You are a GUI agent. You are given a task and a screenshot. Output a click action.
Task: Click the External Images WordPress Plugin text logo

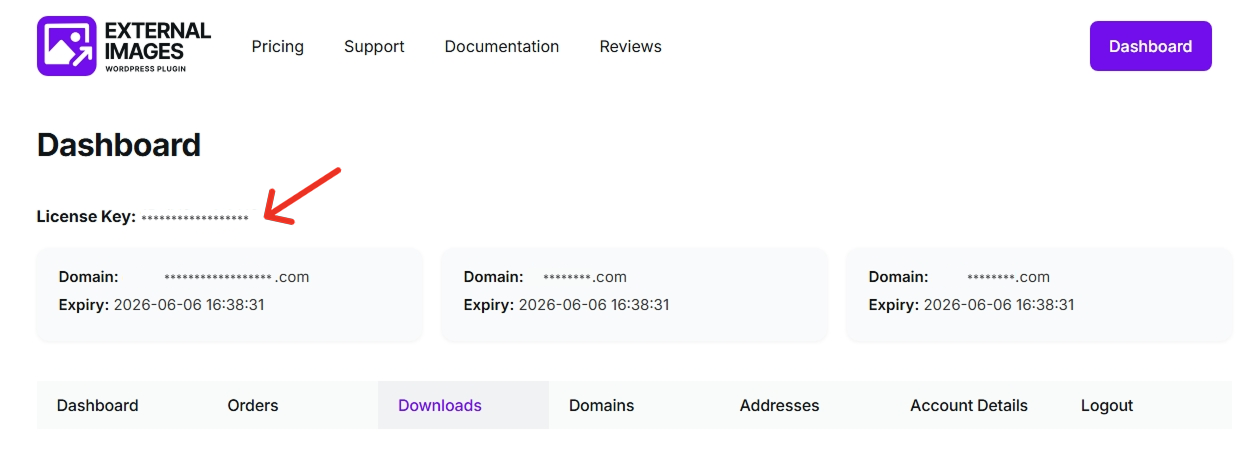tap(158, 46)
